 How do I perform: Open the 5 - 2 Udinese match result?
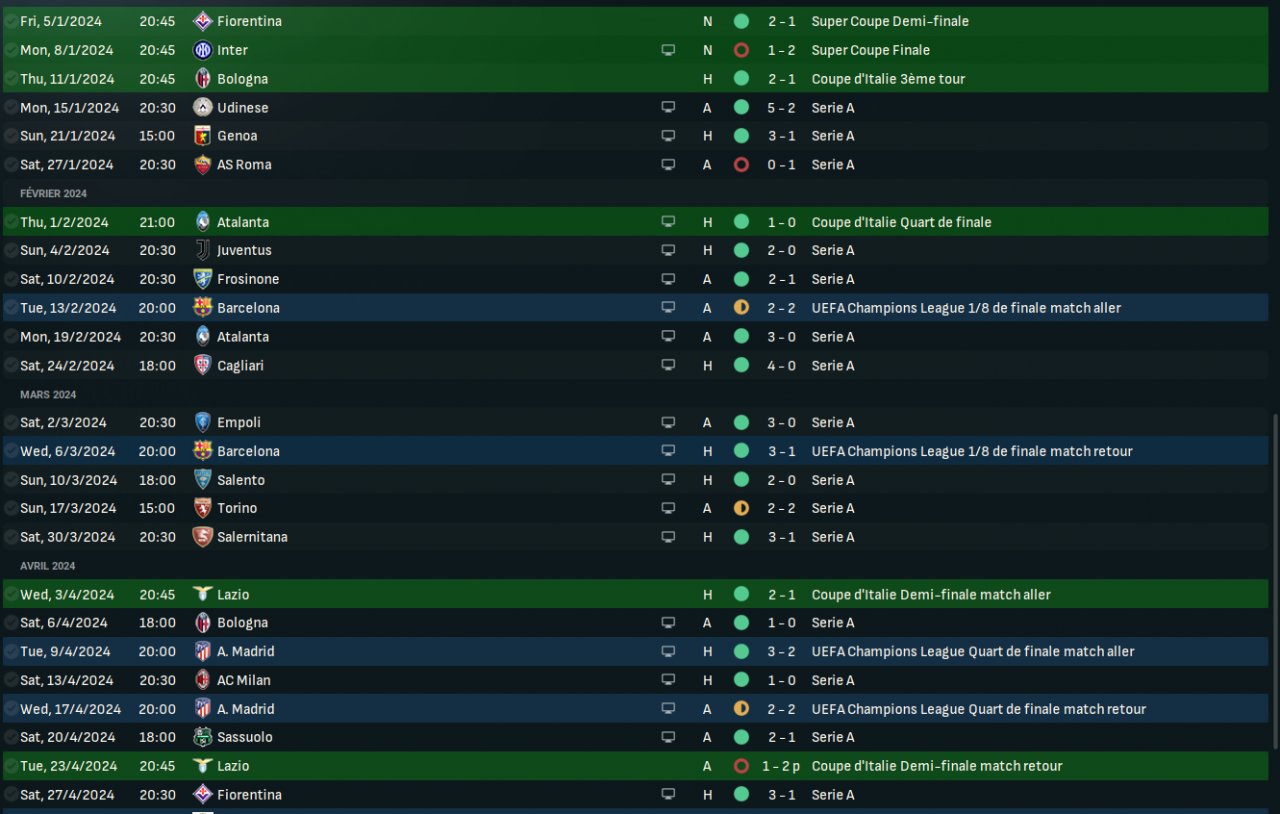point(782,108)
